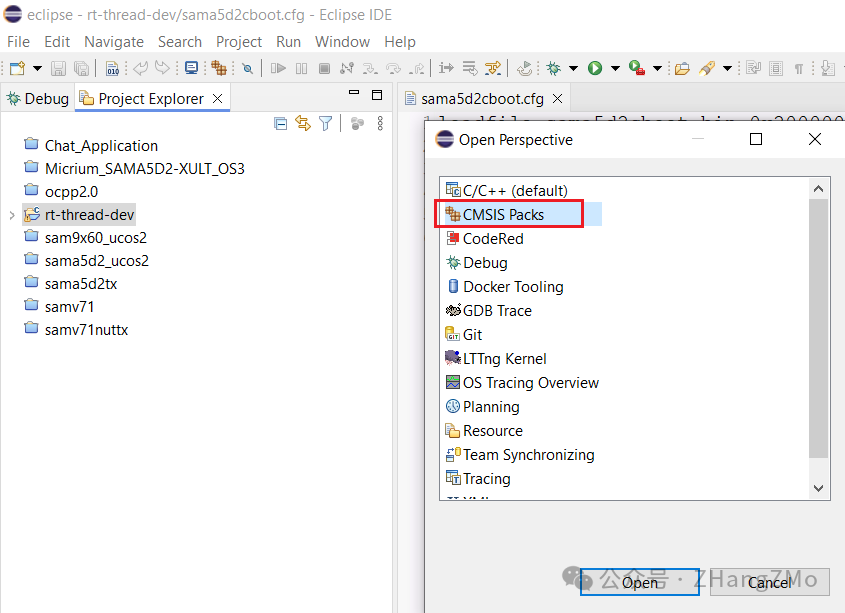
Task: Click the Resume debug icon
Action: point(278,68)
